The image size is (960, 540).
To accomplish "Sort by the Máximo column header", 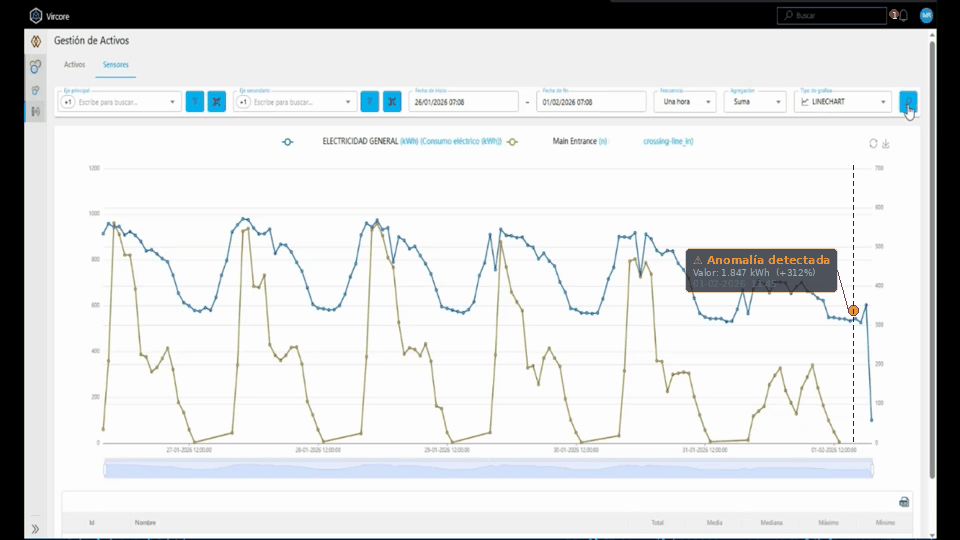I will [x=828, y=523].
